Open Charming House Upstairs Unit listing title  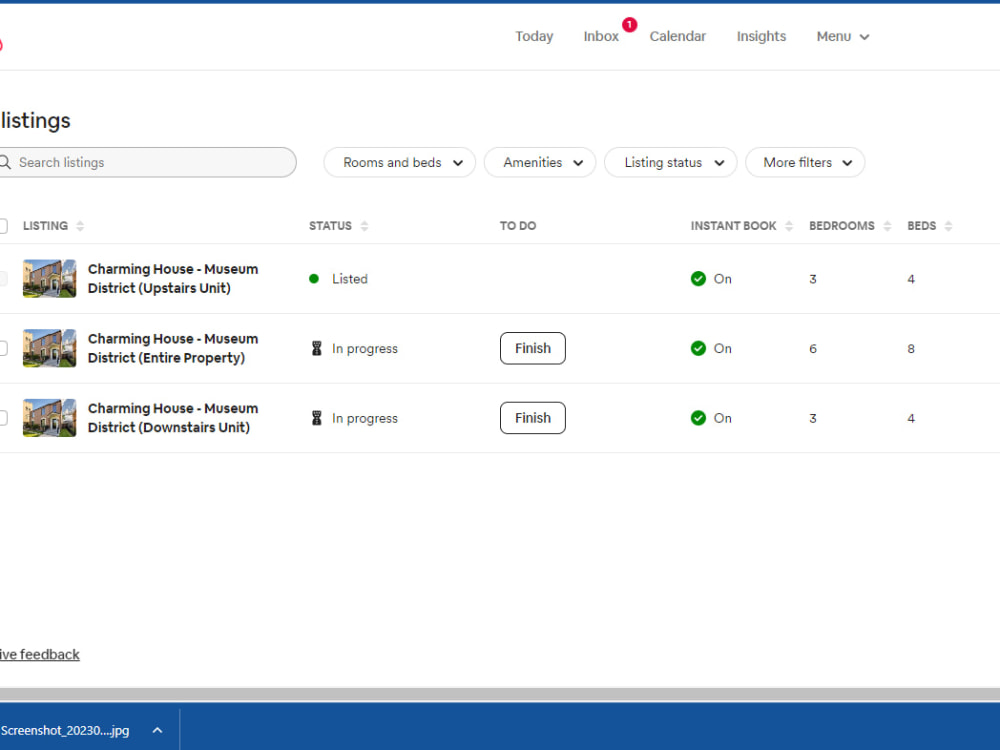173,279
